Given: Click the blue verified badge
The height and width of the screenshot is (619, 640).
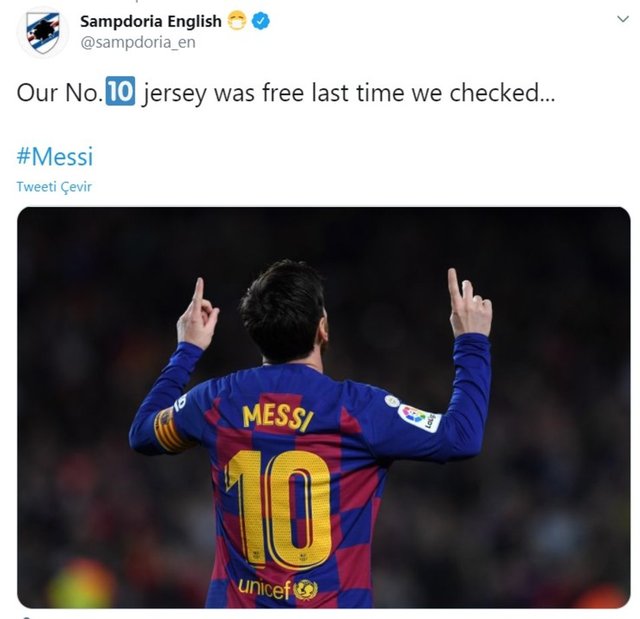Looking at the screenshot, I should coord(260,21).
